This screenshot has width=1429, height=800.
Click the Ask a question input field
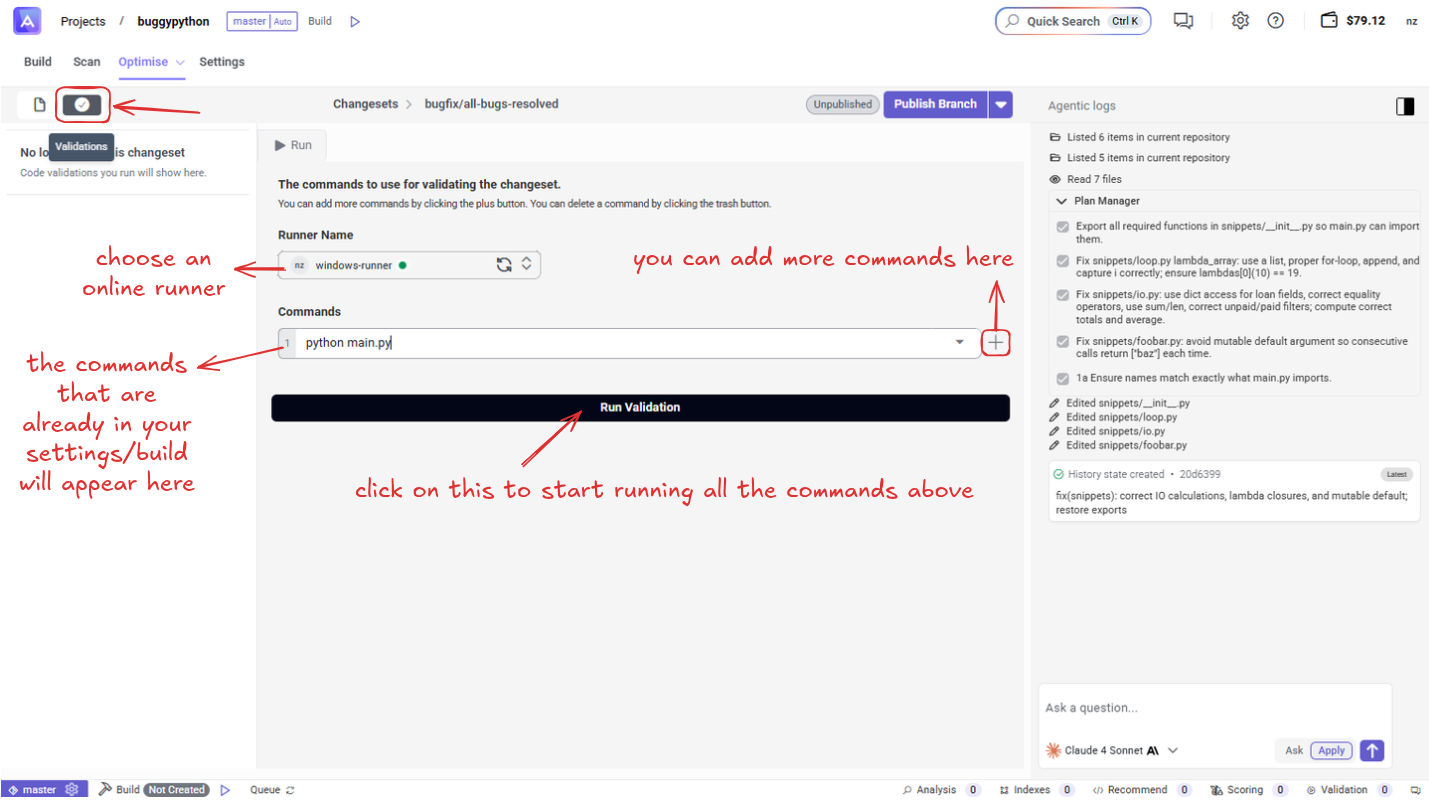point(1214,708)
